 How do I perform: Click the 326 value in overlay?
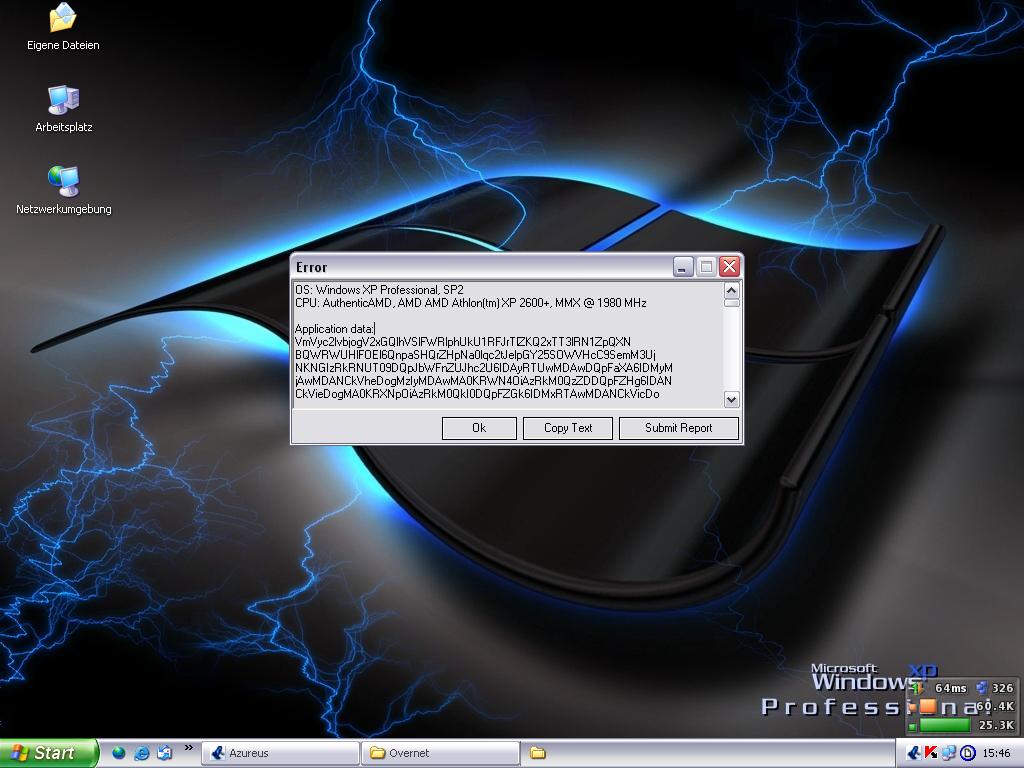(x=1002, y=688)
